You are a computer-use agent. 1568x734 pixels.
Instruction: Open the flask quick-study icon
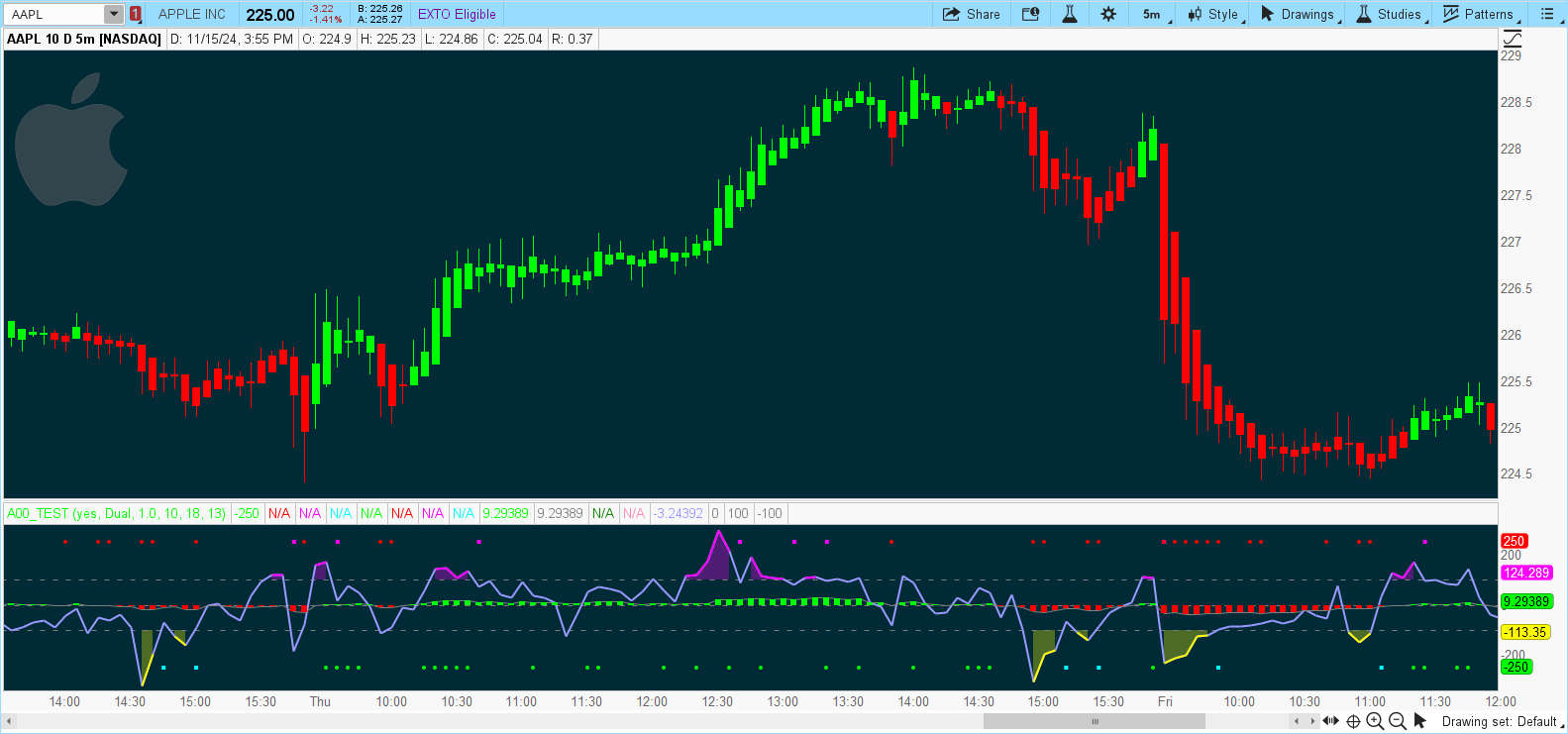1070,14
